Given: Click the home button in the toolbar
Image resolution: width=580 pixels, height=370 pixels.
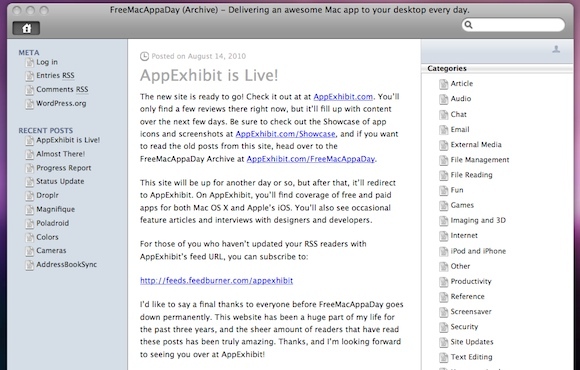Looking at the screenshot, I should click(26, 28).
